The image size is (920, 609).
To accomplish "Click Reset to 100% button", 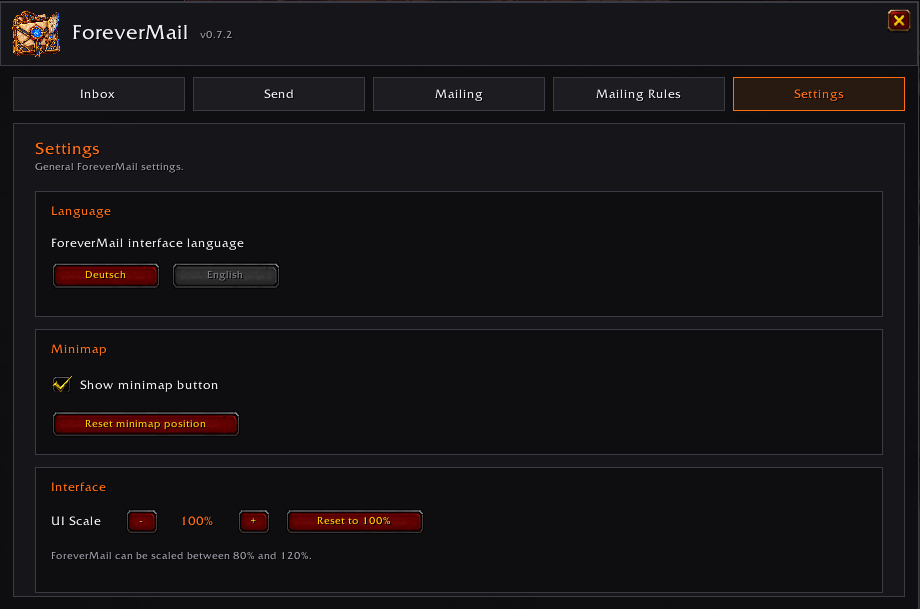I will (x=354, y=521).
